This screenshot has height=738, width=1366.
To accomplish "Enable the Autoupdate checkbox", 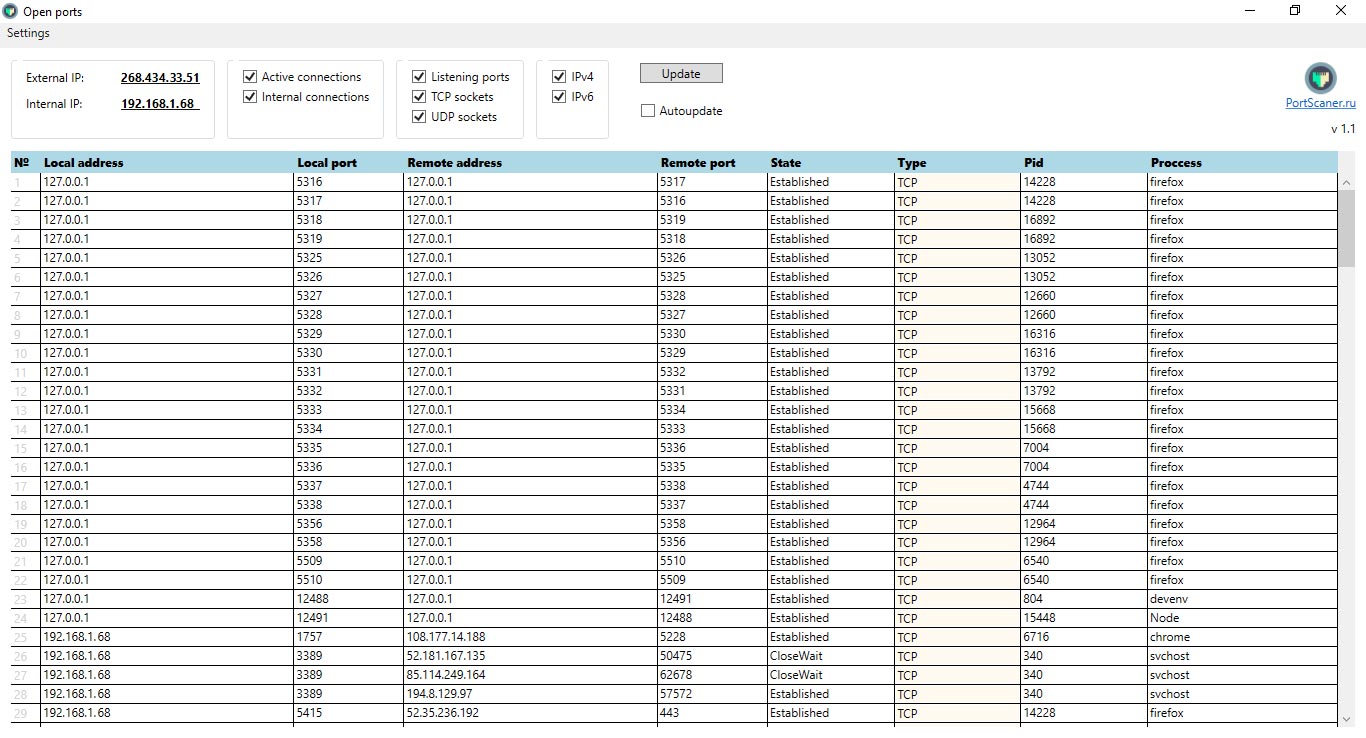I will pyautogui.click(x=648, y=111).
